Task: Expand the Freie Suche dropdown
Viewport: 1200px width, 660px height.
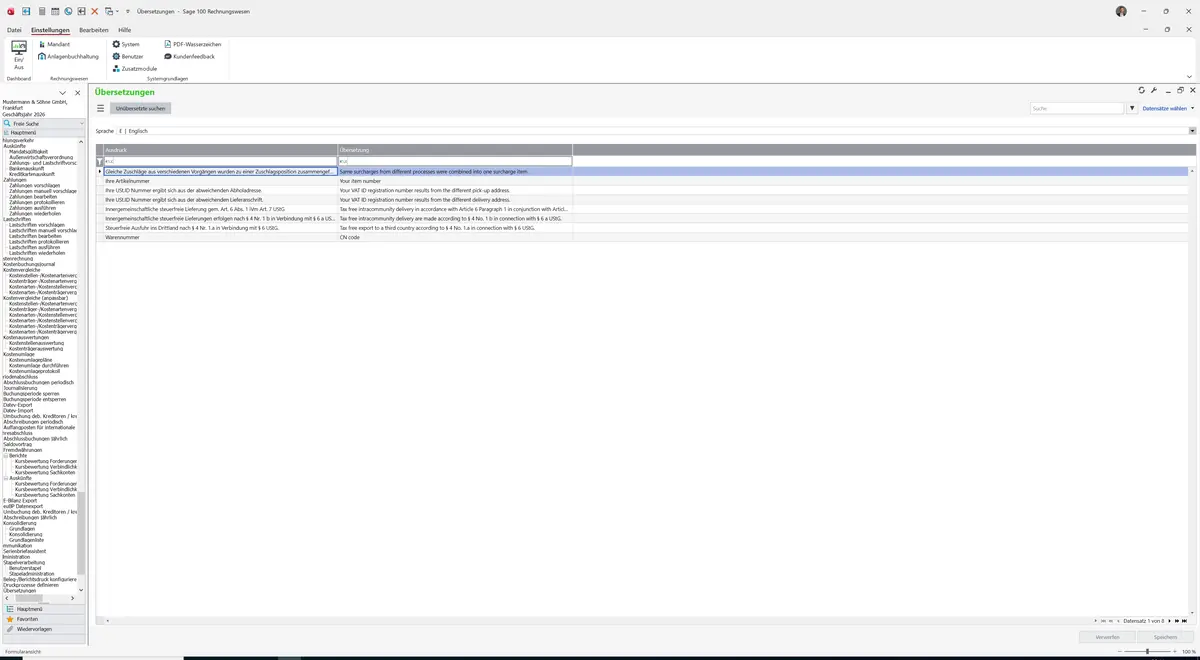Action: pyautogui.click(x=83, y=124)
